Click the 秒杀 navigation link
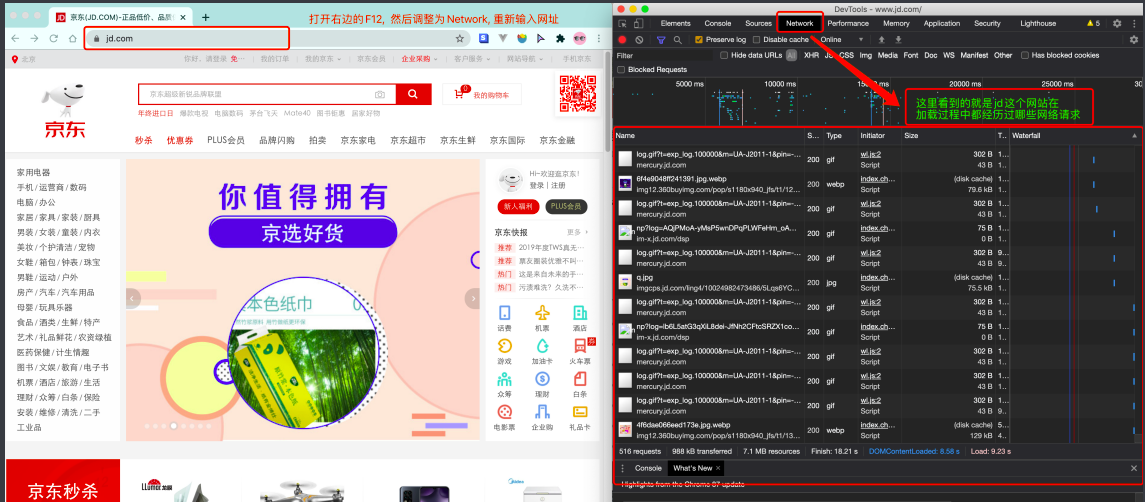1145x502 pixels. [x=144, y=140]
